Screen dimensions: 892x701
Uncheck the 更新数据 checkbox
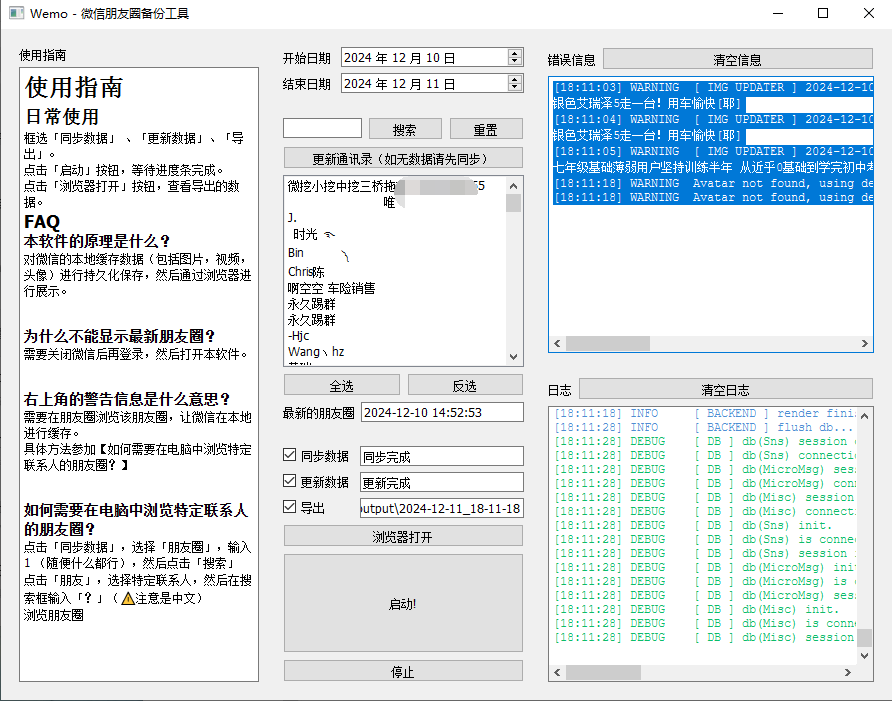pos(290,482)
